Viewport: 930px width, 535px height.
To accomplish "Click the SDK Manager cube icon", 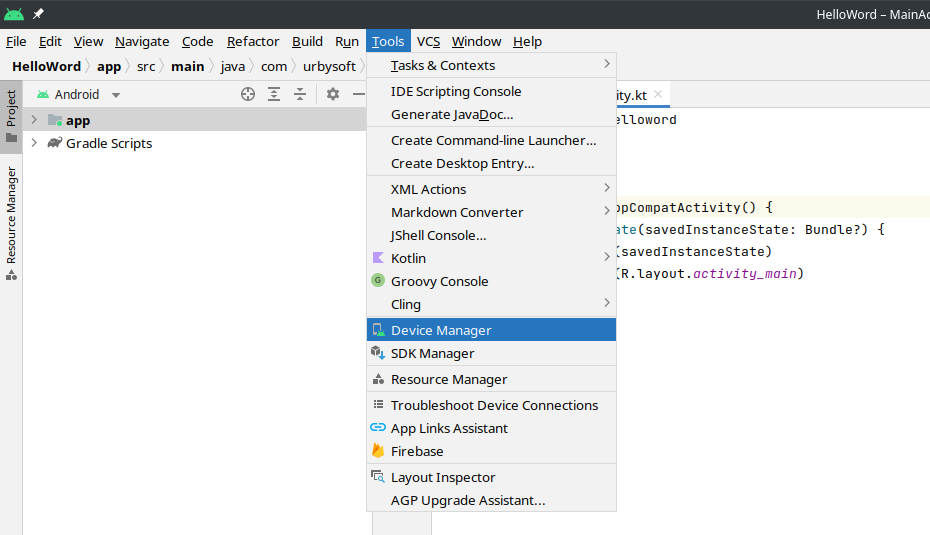I will (378, 353).
